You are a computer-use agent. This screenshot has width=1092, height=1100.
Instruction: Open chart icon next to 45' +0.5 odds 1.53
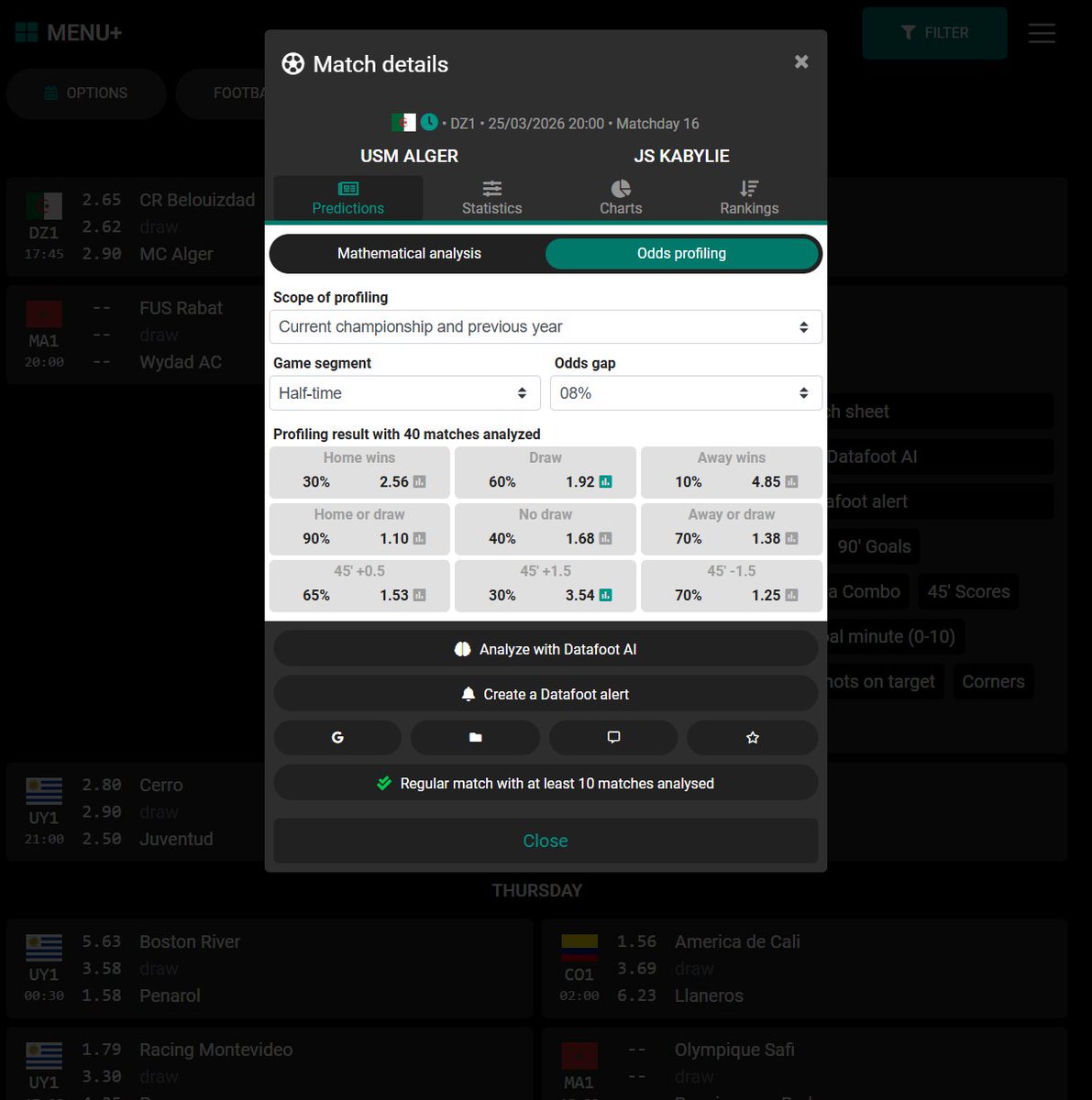419,596
